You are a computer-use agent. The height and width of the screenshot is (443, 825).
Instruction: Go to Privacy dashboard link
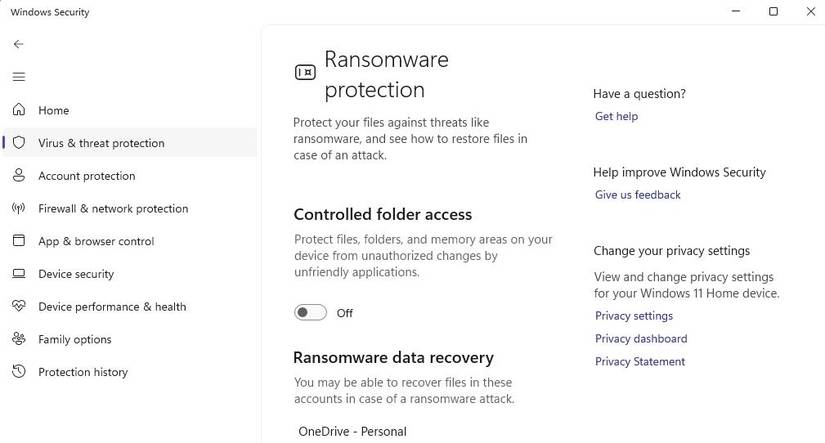coord(640,339)
